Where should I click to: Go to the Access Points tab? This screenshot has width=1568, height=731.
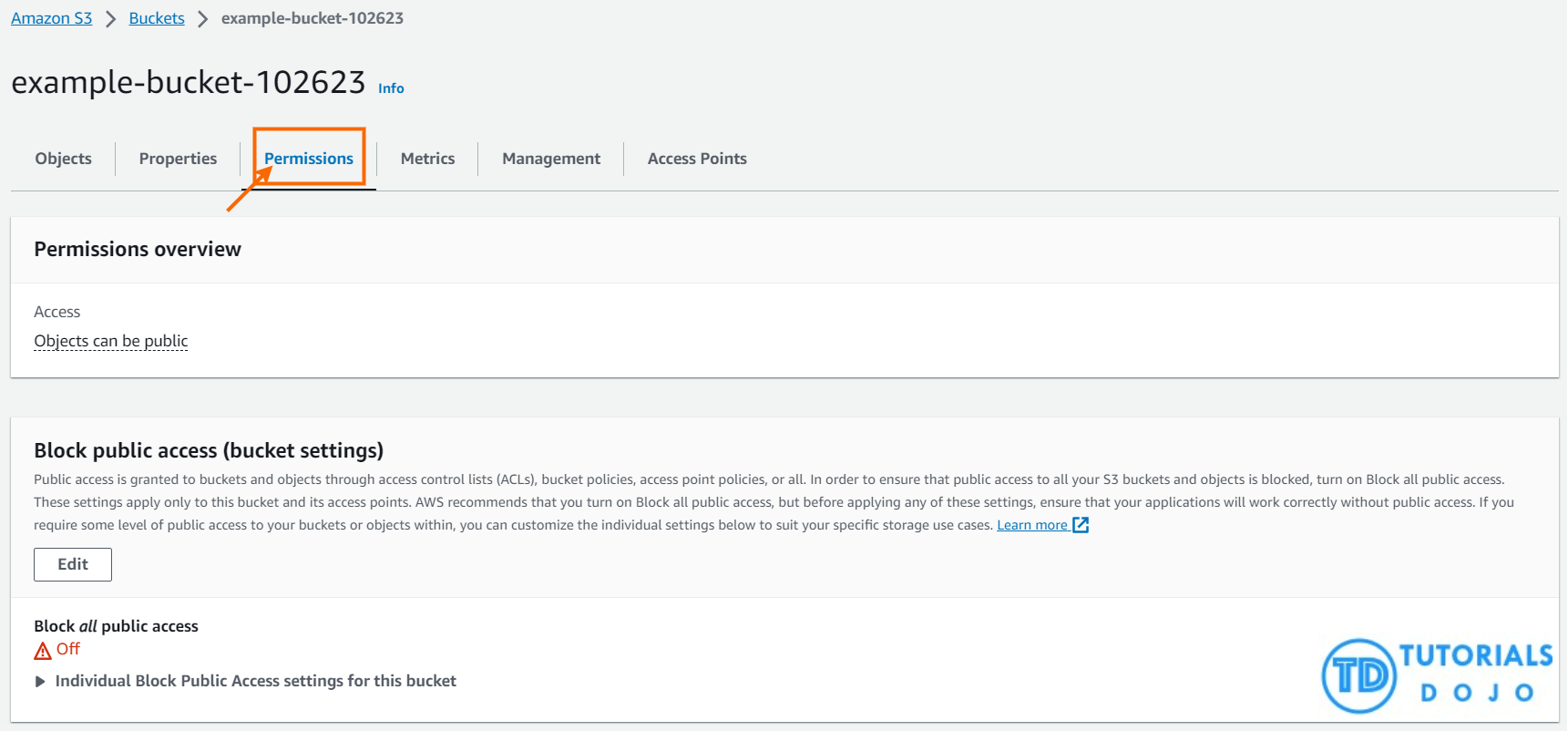(x=697, y=159)
